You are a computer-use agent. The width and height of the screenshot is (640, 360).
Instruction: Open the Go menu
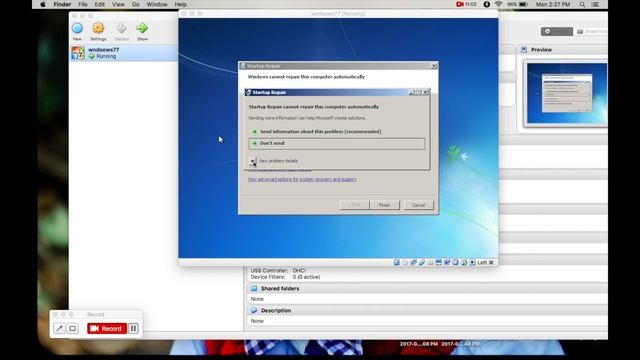pos(136,4)
